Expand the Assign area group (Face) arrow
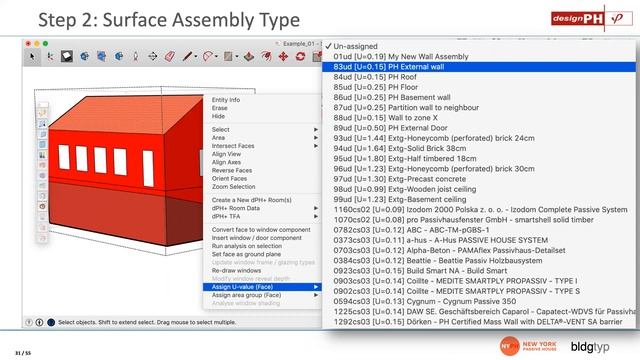 pos(316,295)
